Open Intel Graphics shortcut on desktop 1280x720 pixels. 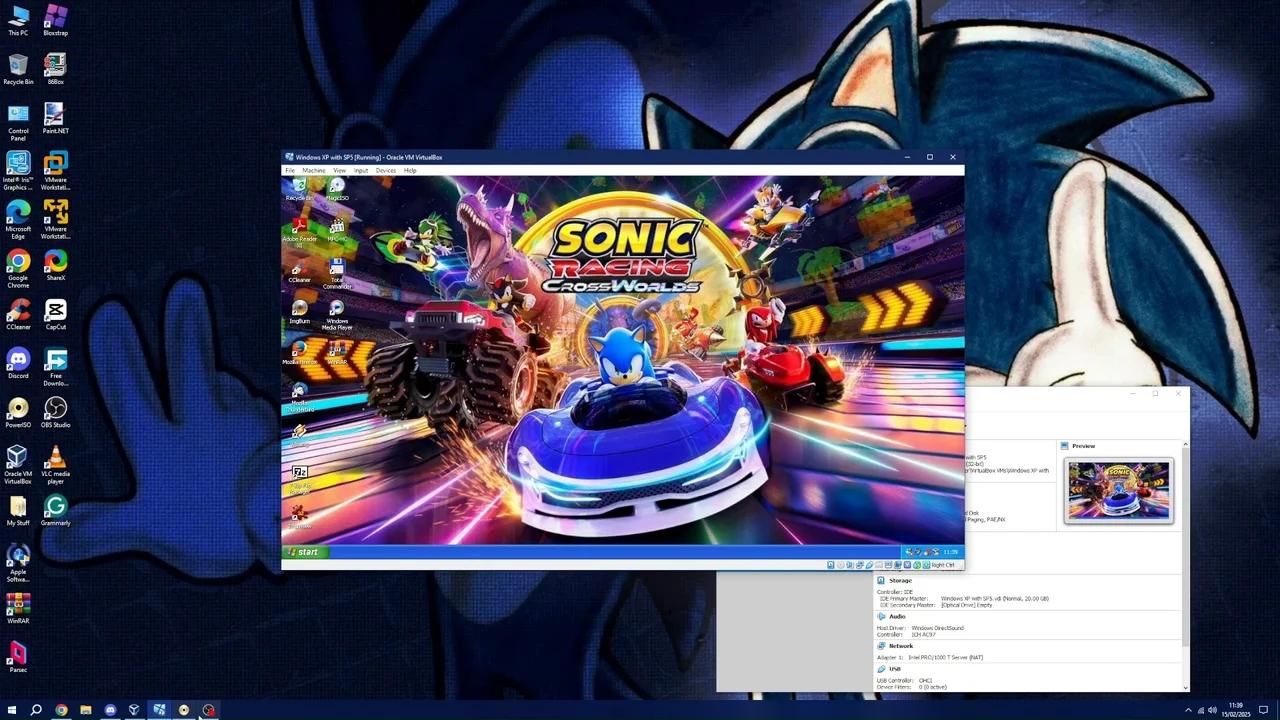point(18,171)
